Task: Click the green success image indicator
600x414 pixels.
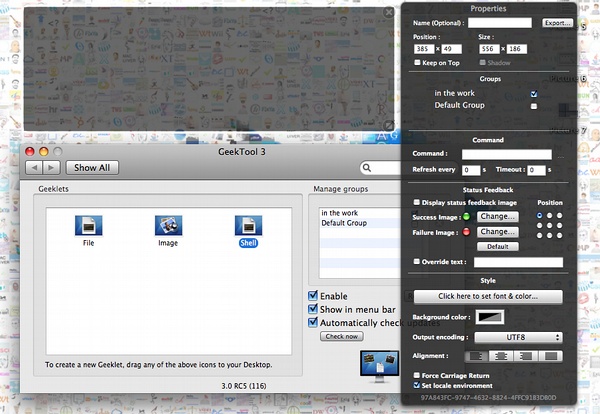Action: pyautogui.click(x=466, y=217)
